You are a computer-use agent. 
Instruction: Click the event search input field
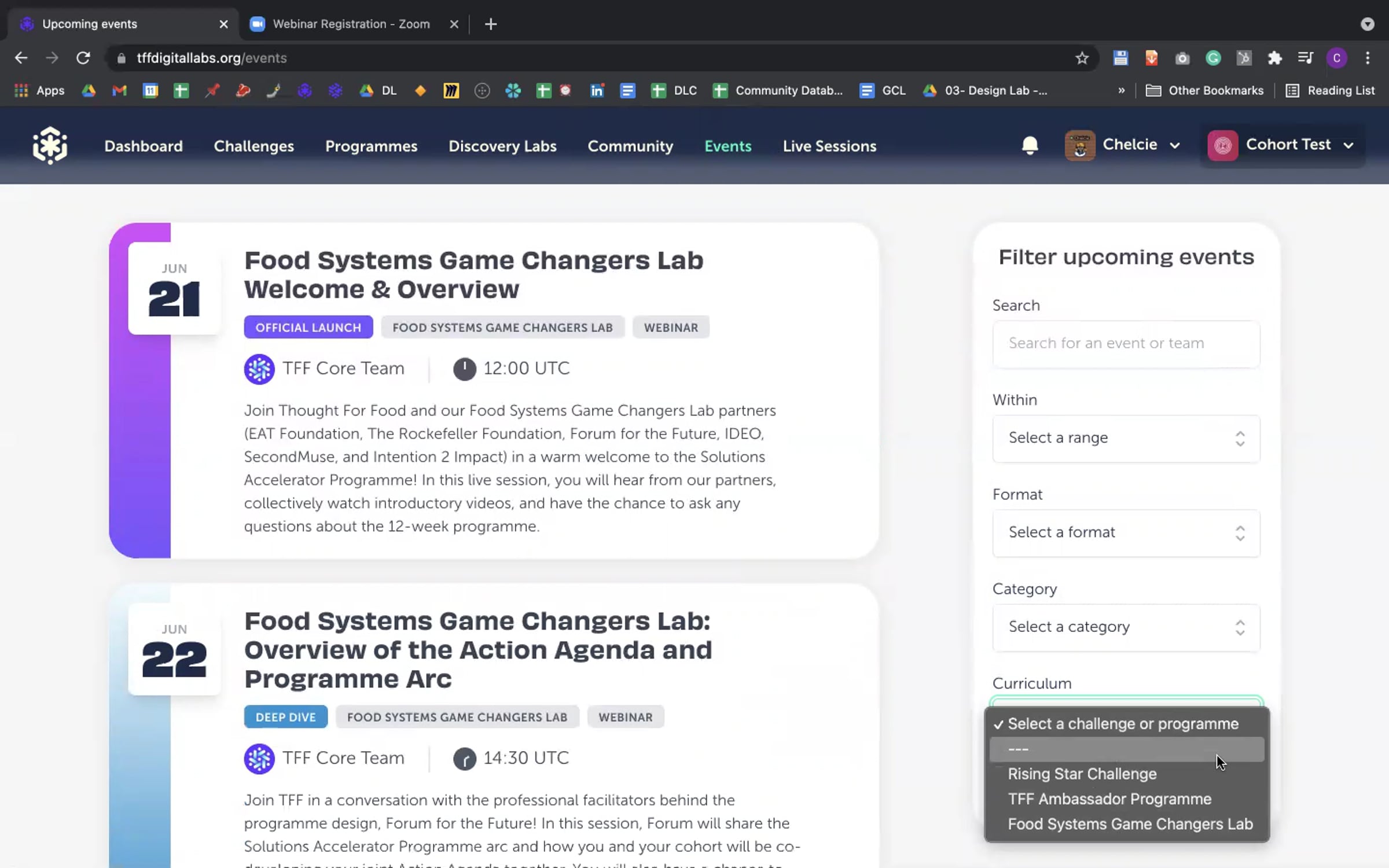tap(1126, 343)
